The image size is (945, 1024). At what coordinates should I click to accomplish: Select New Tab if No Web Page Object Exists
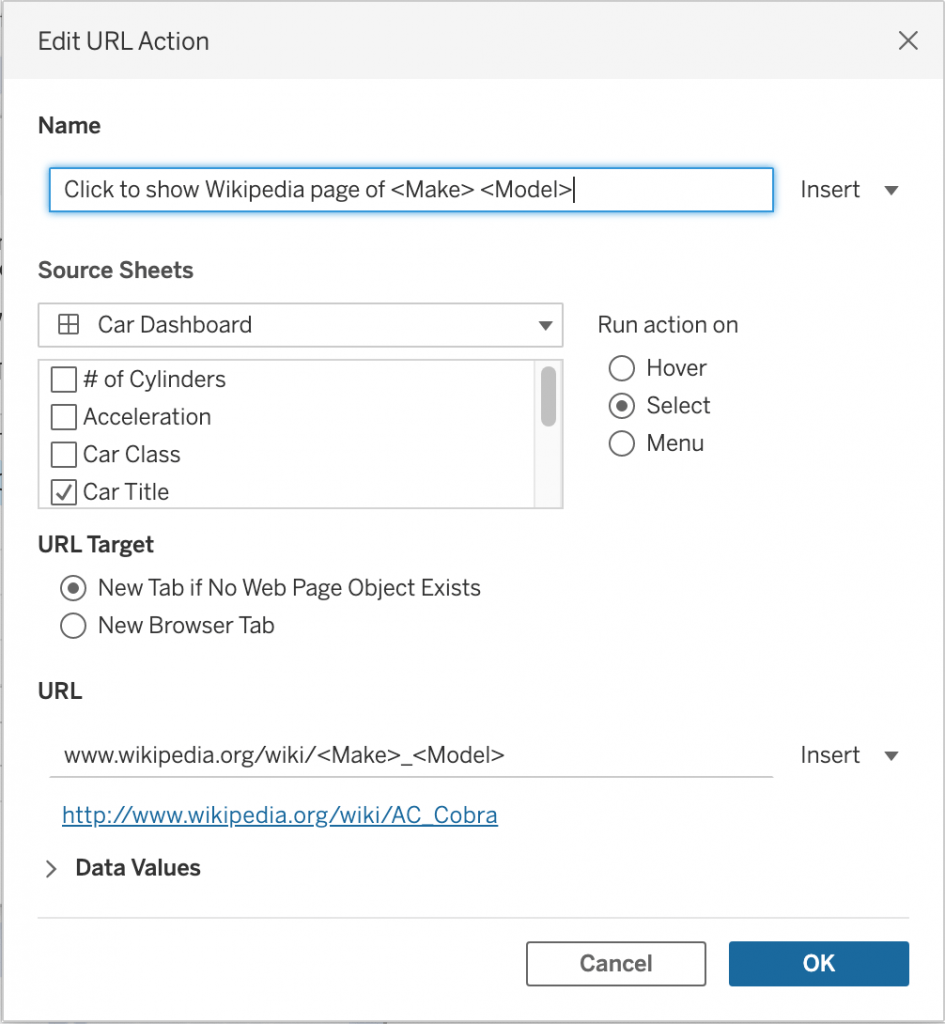click(73, 588)
